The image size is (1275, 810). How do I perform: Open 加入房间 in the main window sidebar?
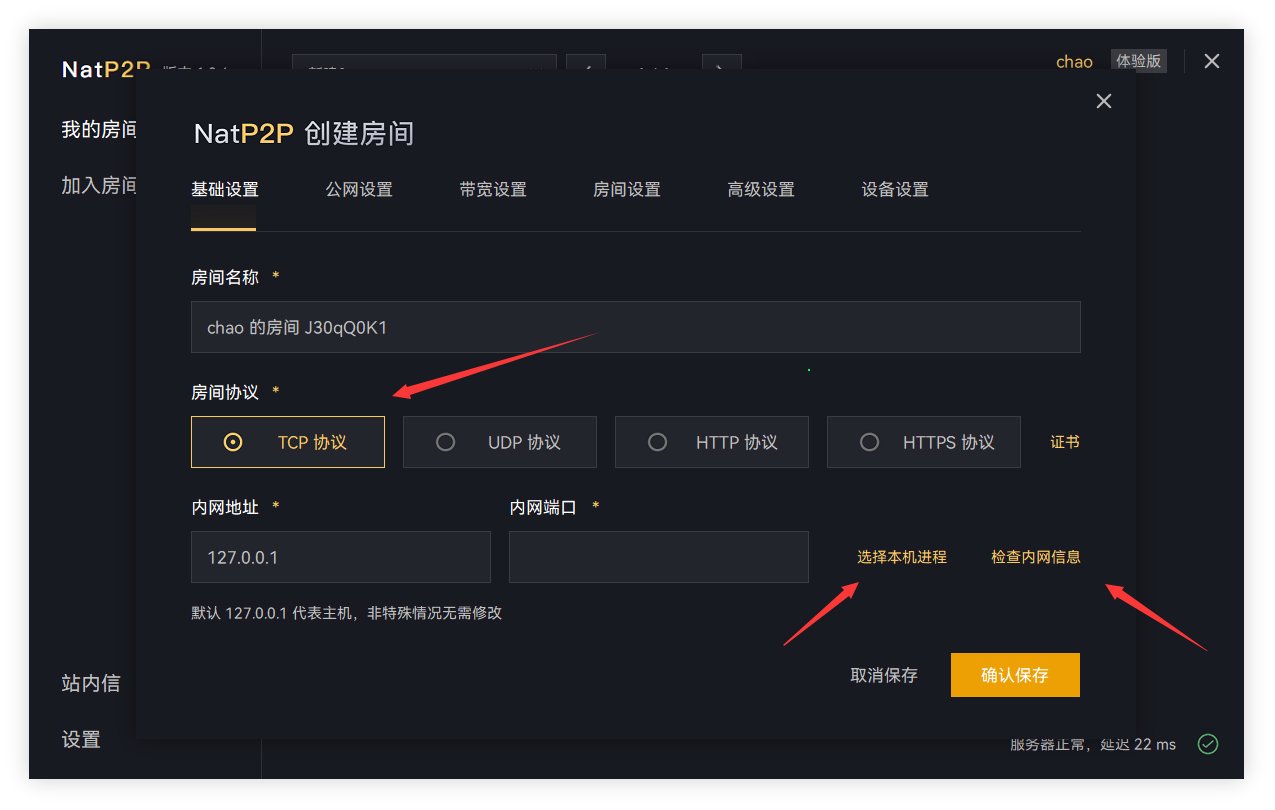[99, 185]
